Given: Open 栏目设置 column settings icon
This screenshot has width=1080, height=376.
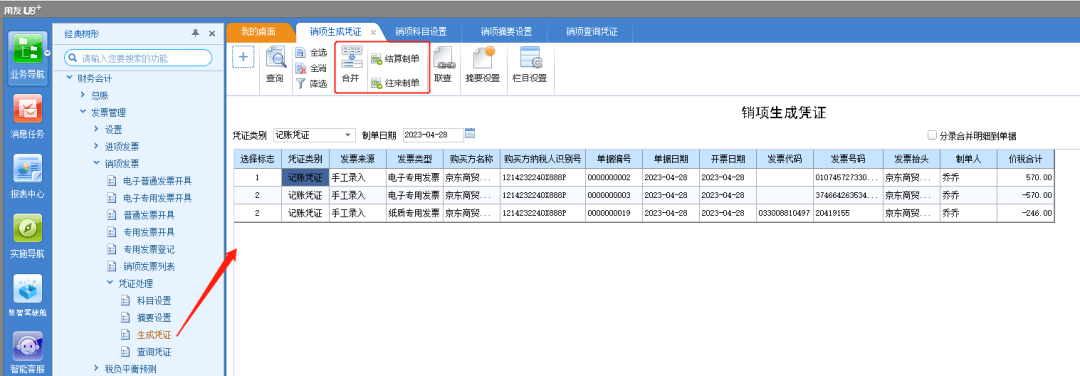Looking at the screenshot, I should coord(530,65).
